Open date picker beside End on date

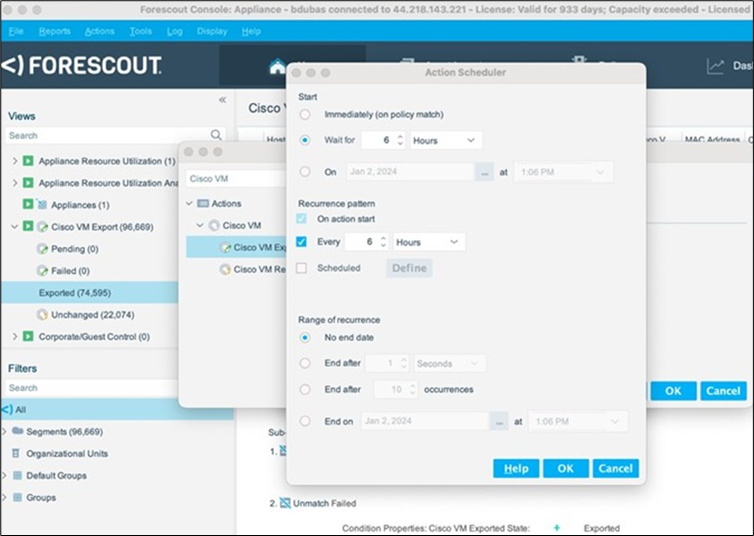(499, 422)
